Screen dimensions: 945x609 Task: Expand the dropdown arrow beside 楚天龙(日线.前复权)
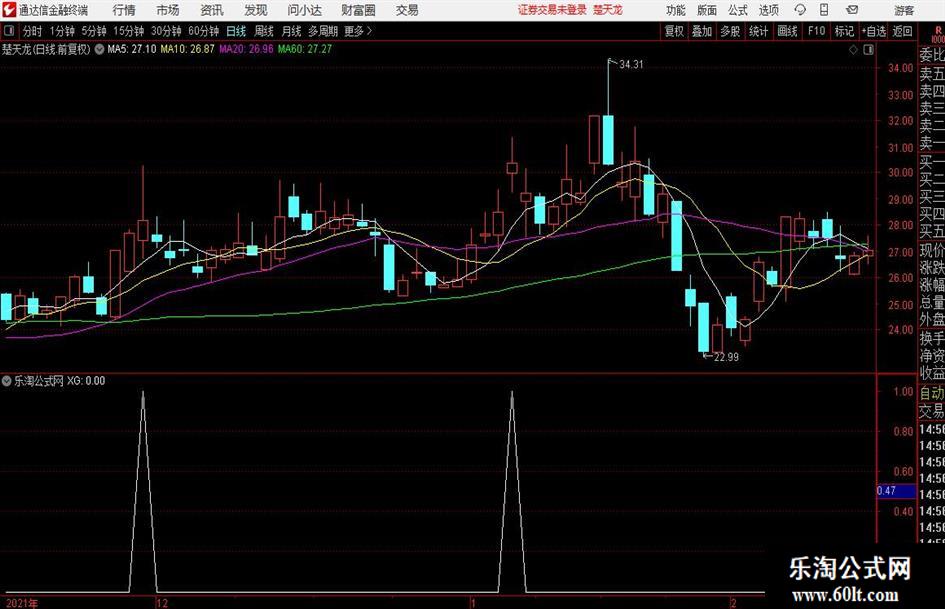coord(99,49)
